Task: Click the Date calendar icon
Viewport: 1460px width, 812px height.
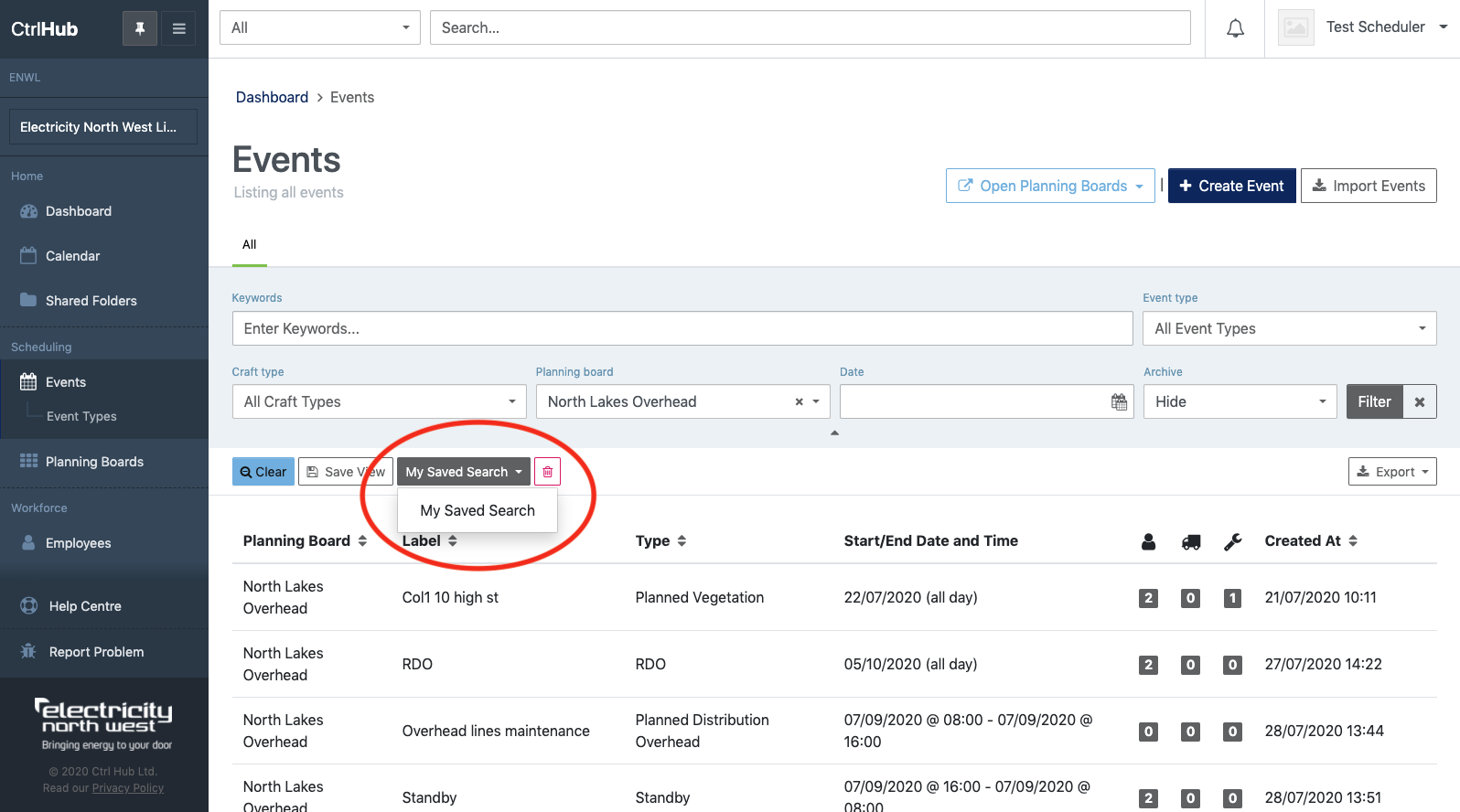Action: tap(1119, 402)
